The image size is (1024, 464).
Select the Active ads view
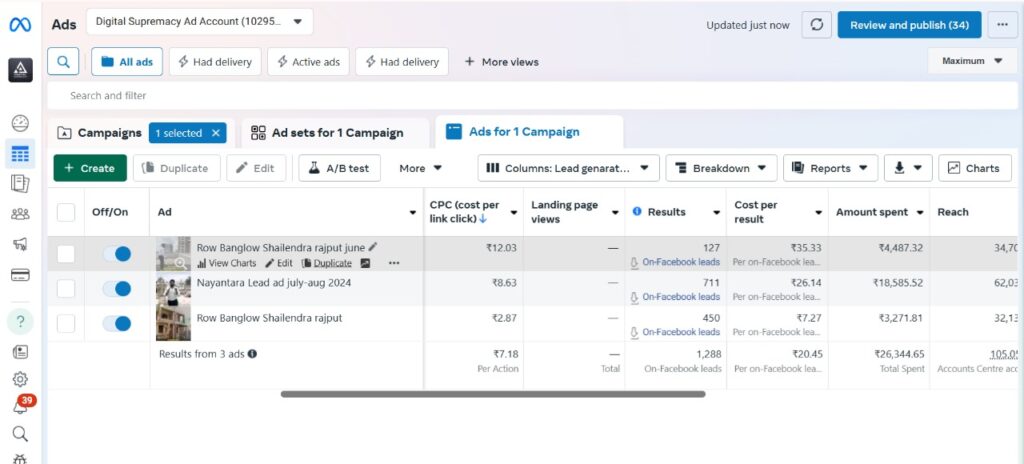click(308, 61)
